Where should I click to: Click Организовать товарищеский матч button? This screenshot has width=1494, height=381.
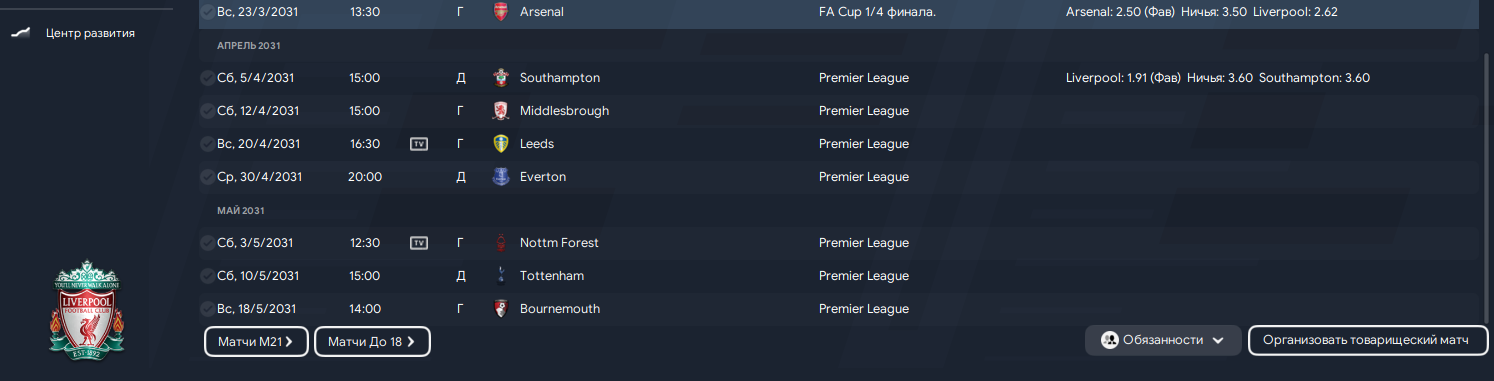(1365, 341)
